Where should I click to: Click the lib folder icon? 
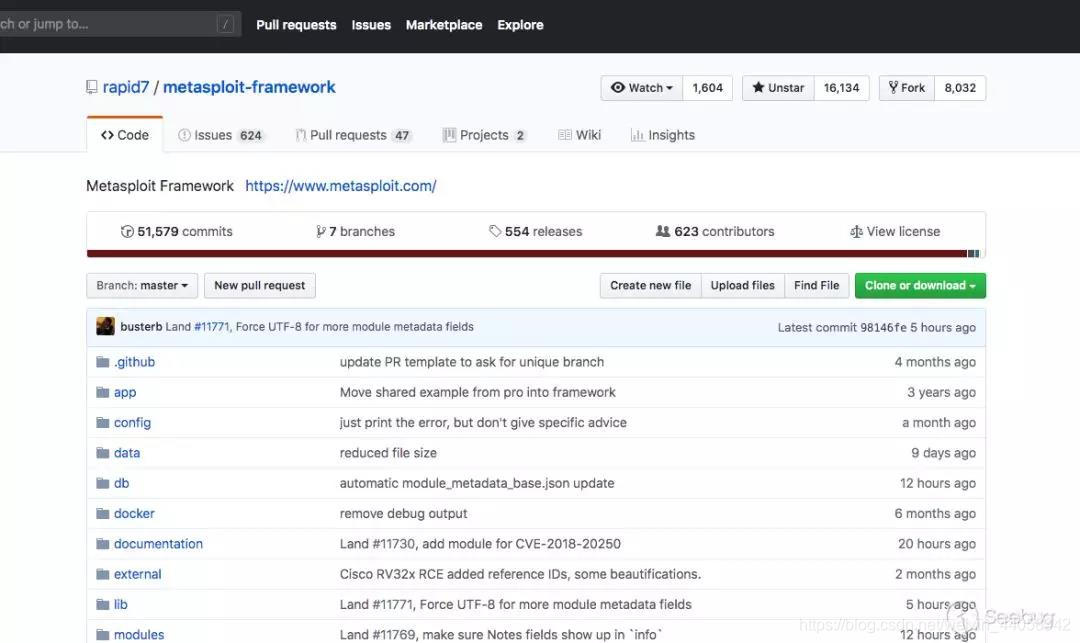point(103,604)
